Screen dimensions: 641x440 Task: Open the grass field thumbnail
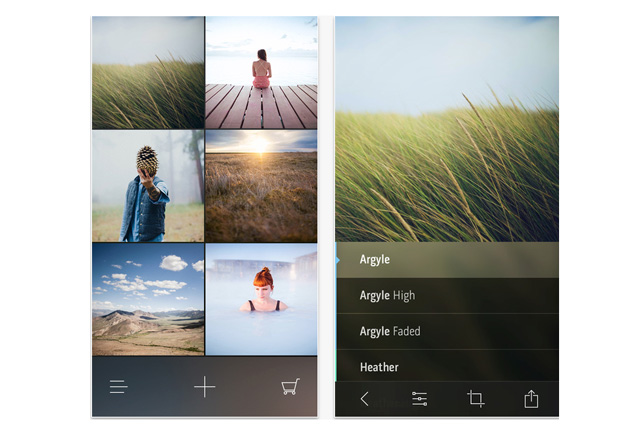pos(148,72)
